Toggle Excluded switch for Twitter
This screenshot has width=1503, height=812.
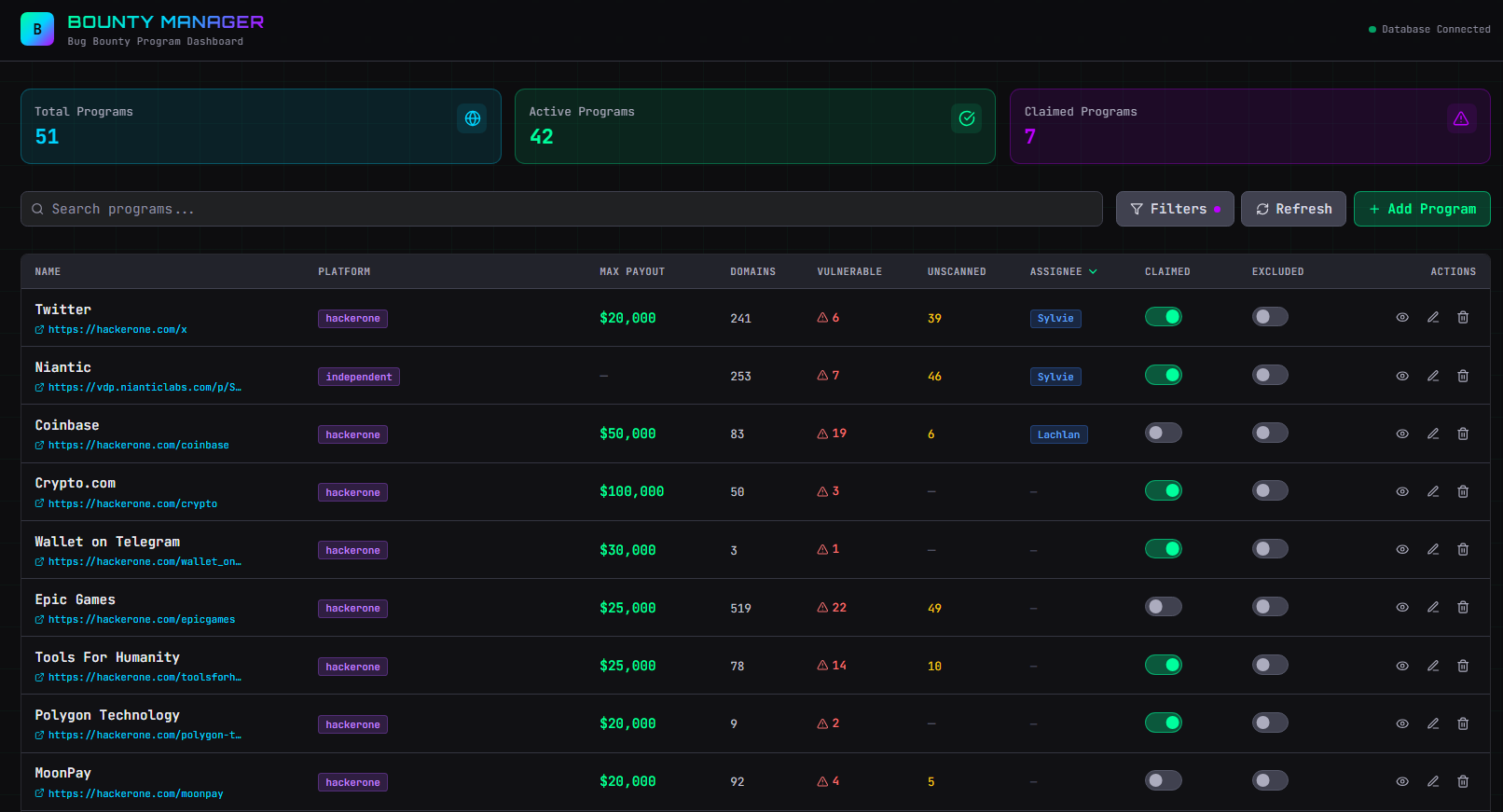[1270, 317]
